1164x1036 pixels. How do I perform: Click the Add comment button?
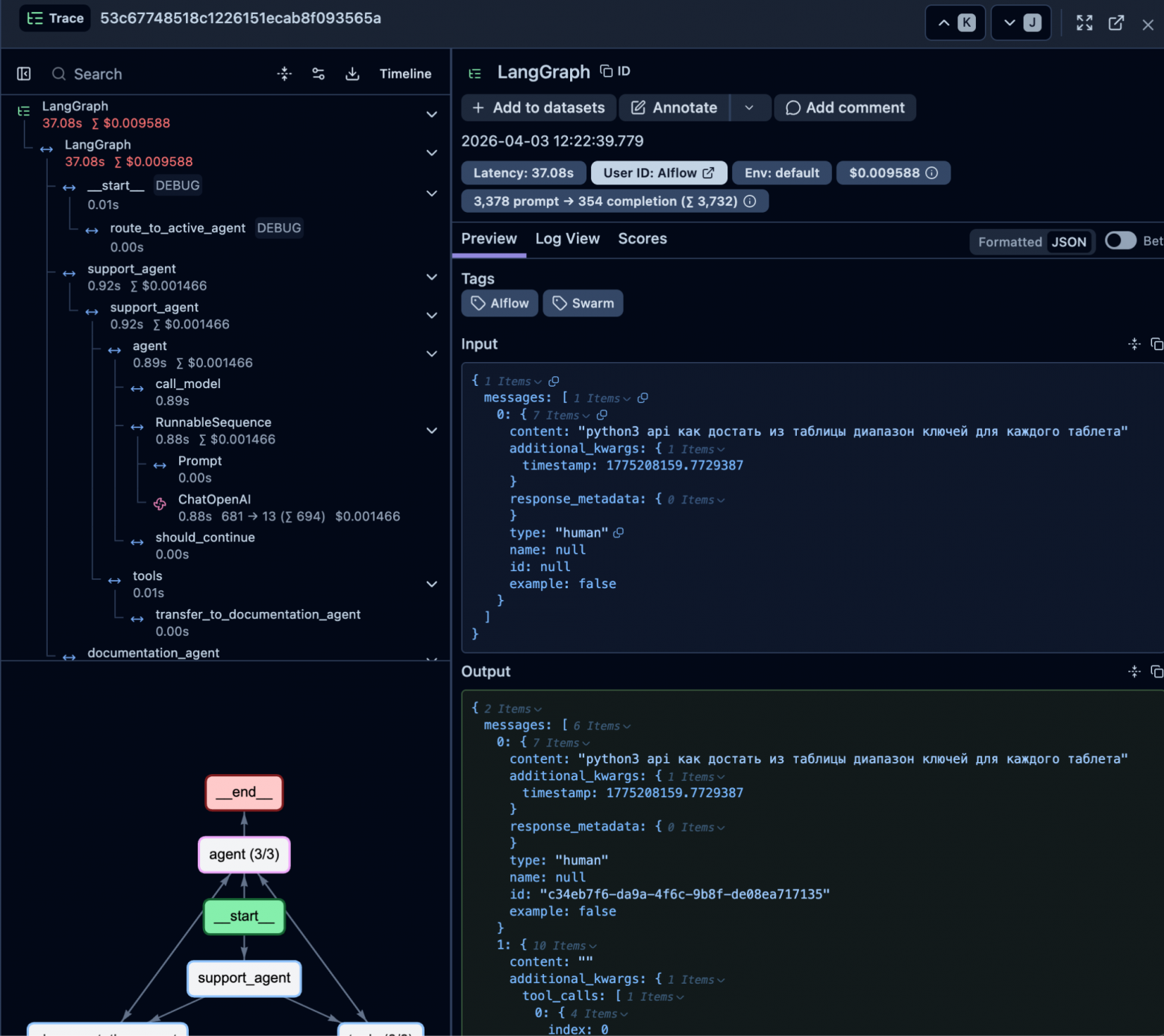click(845, 107)
